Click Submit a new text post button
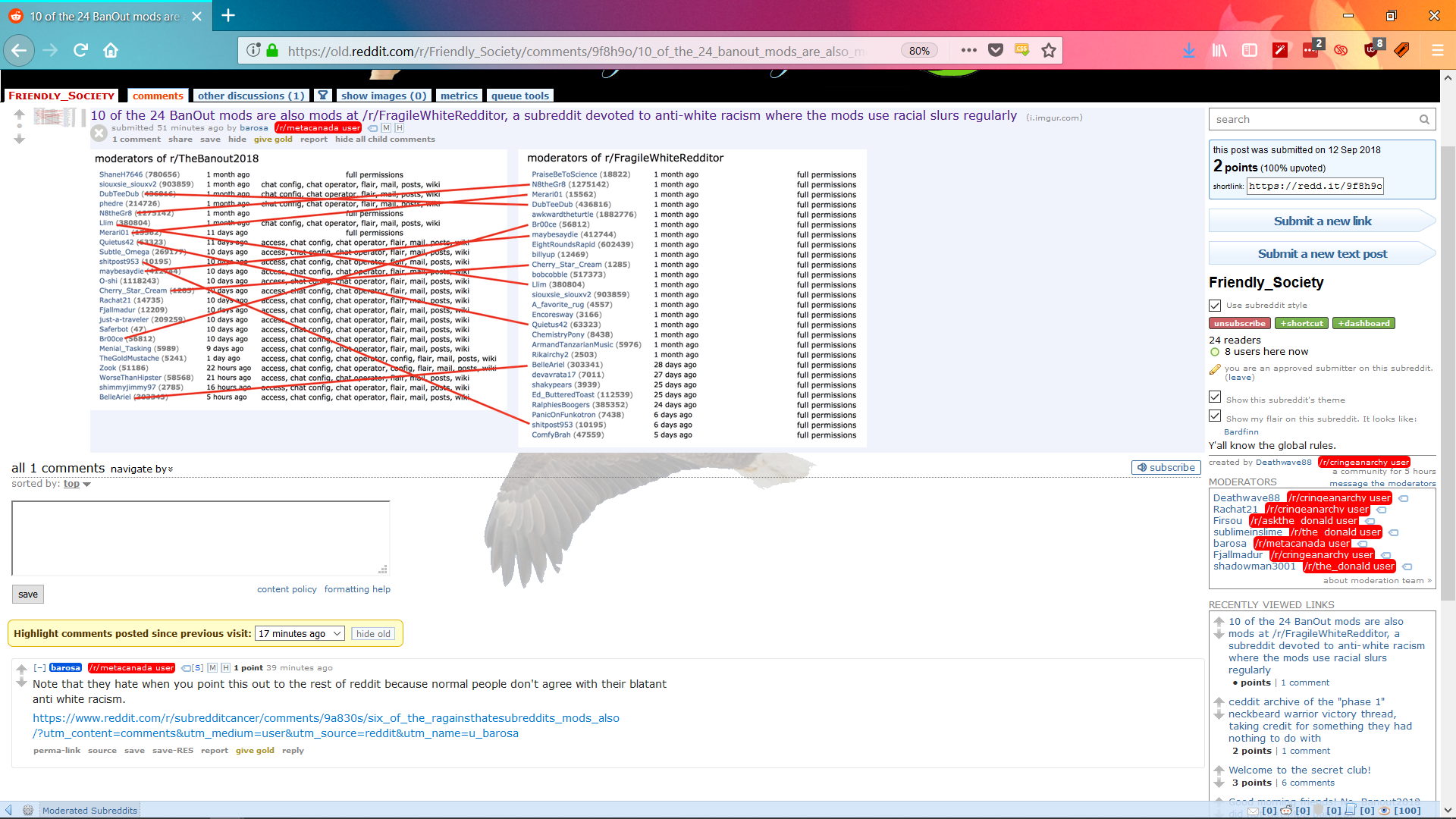The width and height of the screenshot is (1456, 819). point(1323,254)
